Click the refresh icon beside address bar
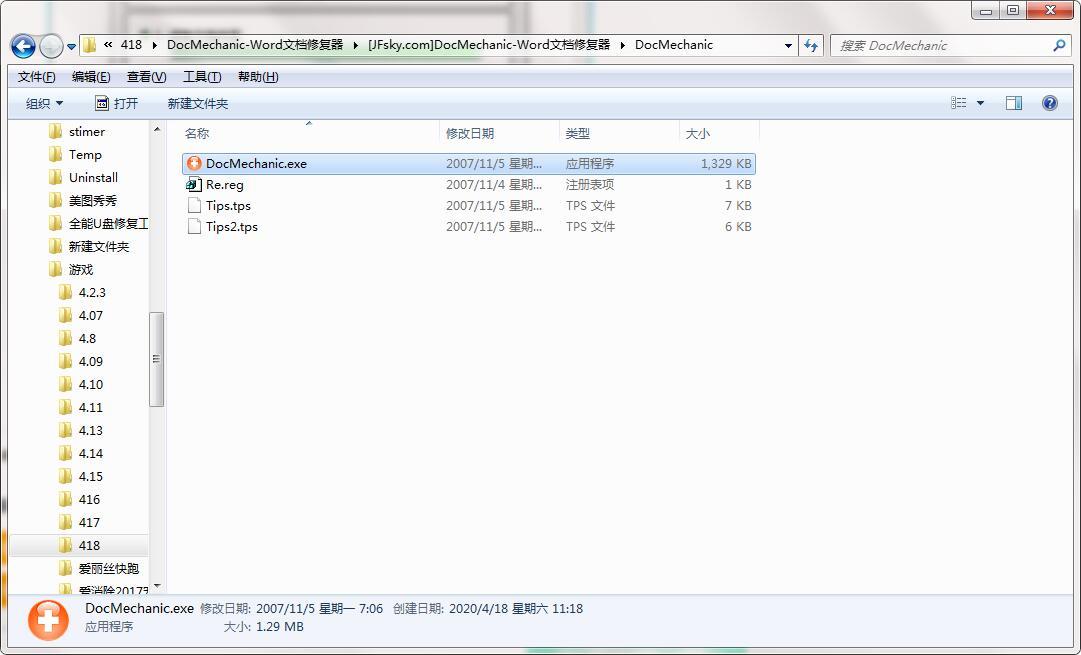 (811, 46)
